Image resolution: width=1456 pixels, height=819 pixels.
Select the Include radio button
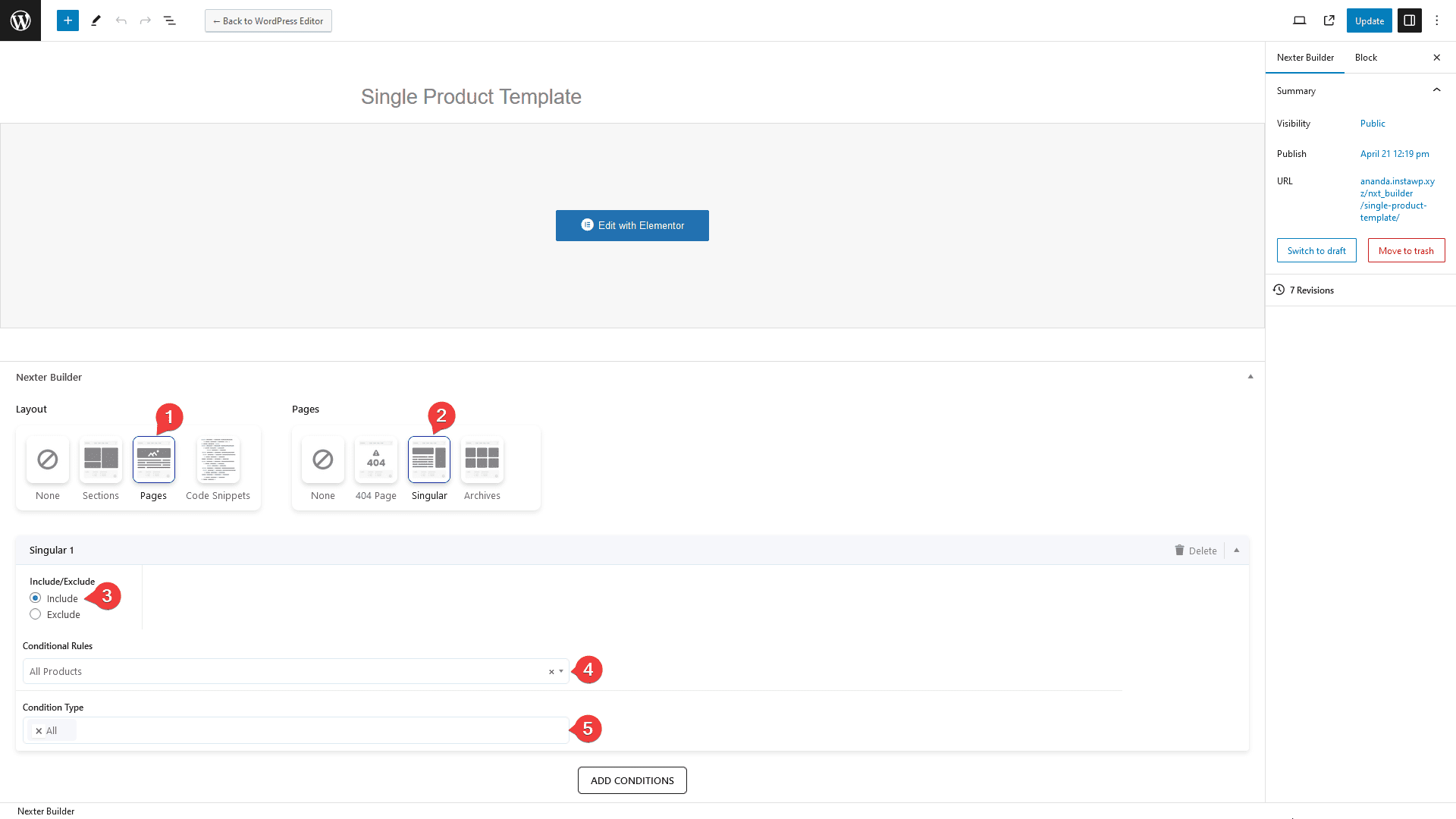(34, 597)
